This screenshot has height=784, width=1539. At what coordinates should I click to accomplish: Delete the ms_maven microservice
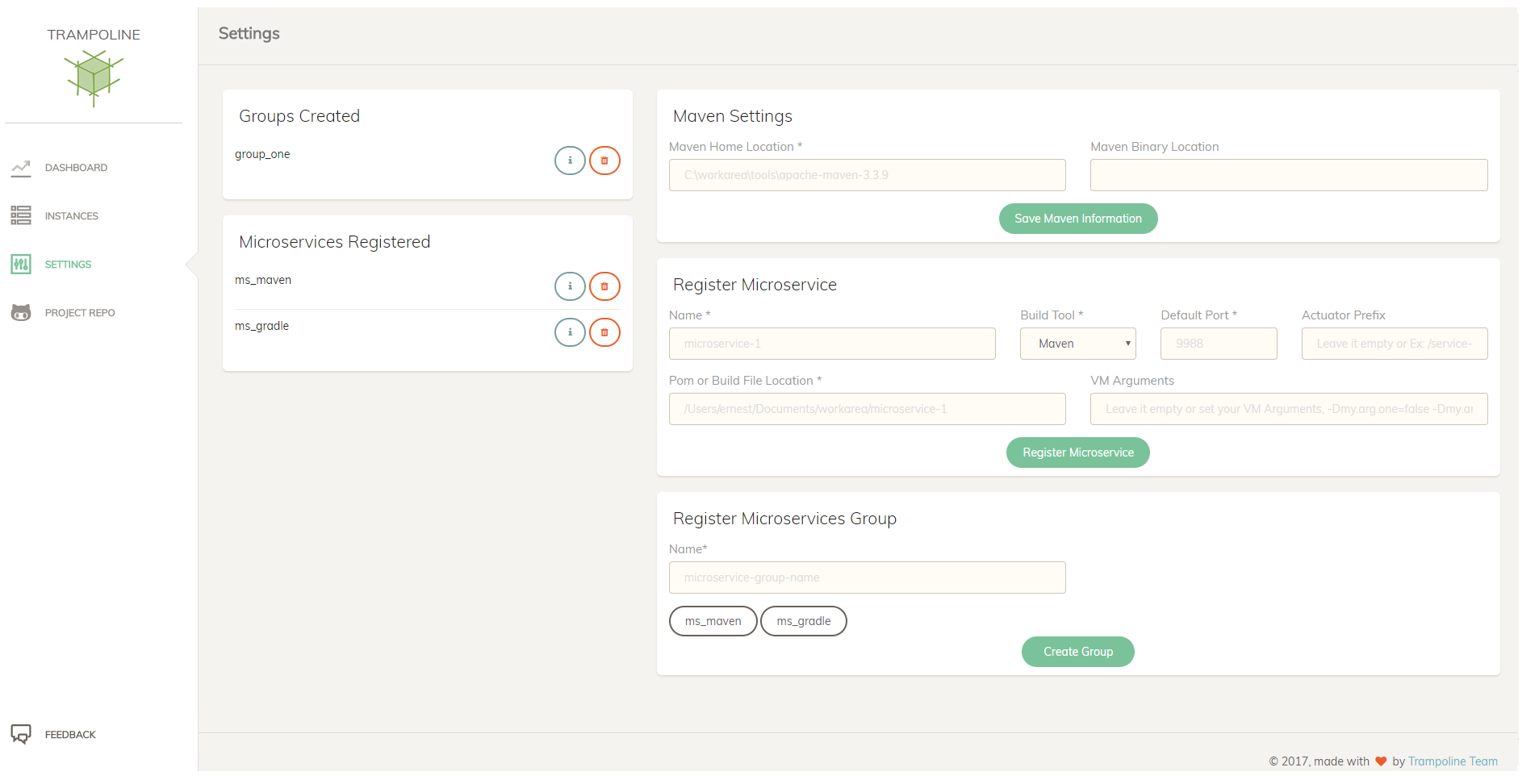click(x=604, y=286)
